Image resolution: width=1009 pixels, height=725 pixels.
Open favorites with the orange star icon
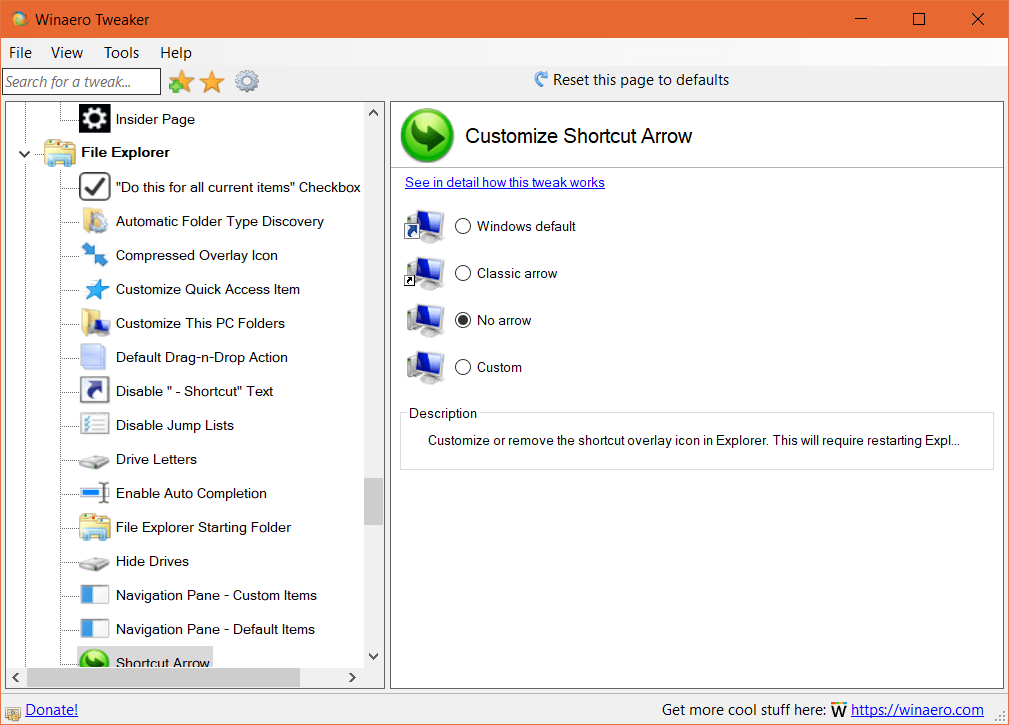[x=212, y=82]
